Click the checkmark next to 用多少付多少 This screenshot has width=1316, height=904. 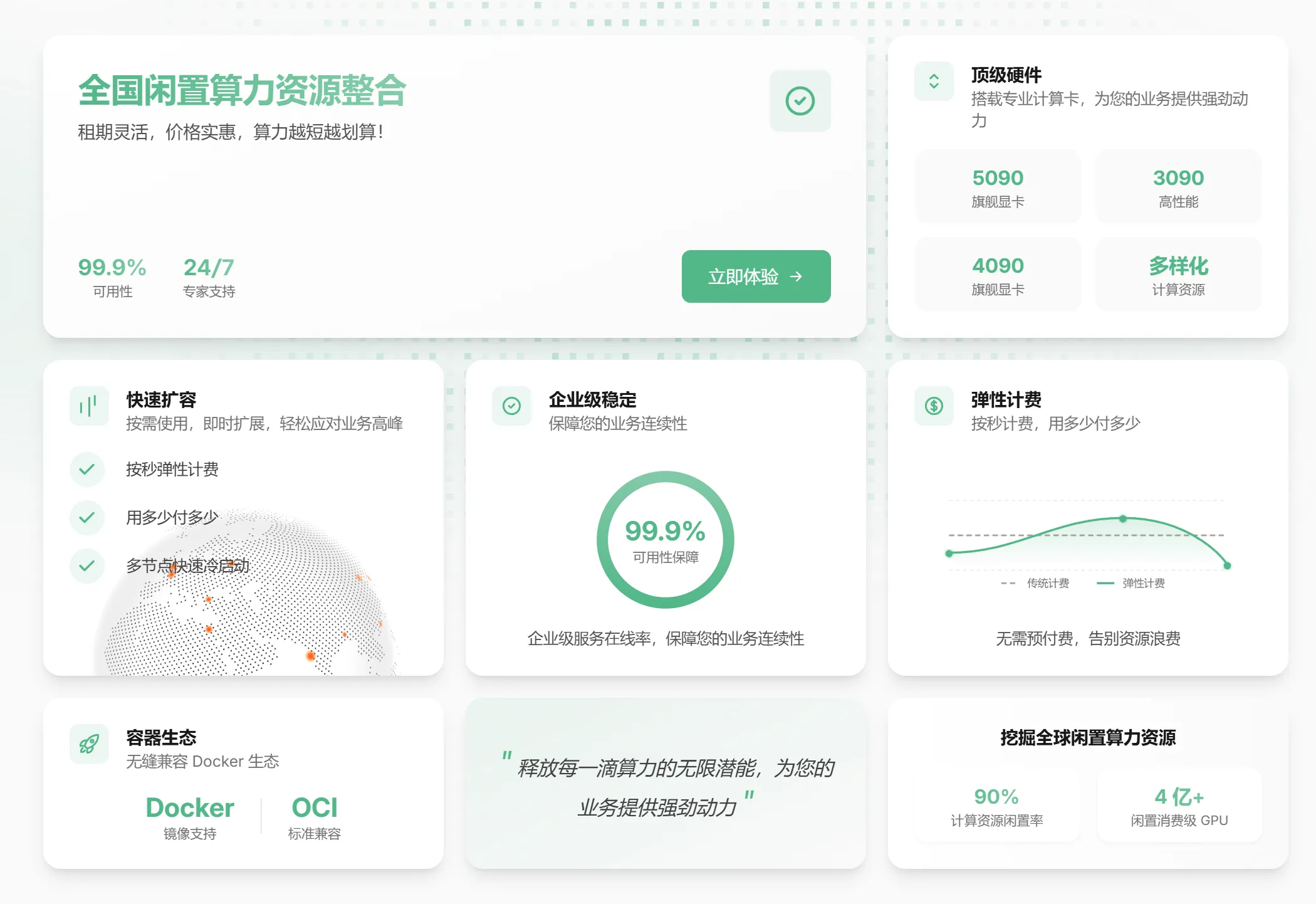tap(87, 517)
